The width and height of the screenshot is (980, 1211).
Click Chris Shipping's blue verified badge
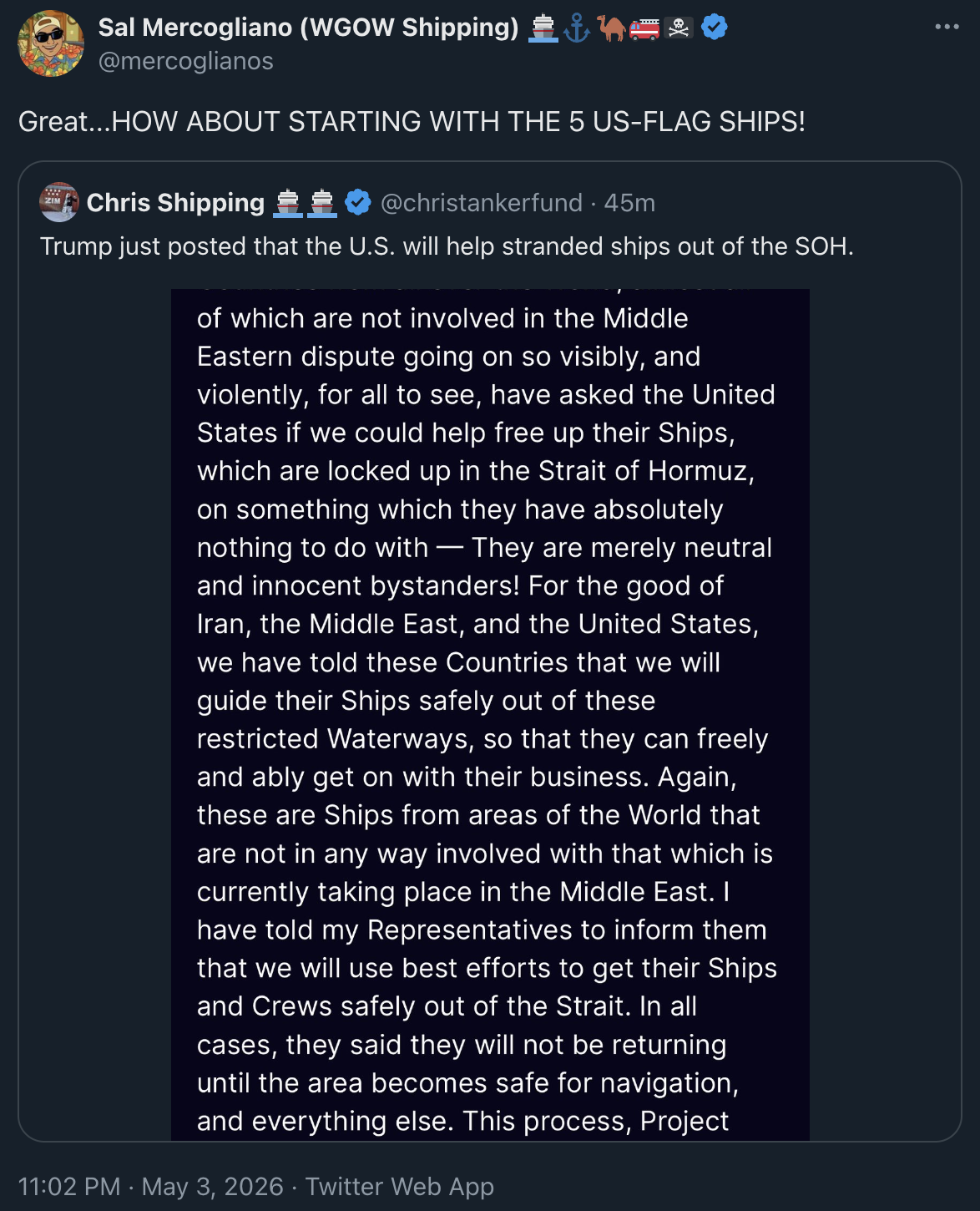point(358,202)
